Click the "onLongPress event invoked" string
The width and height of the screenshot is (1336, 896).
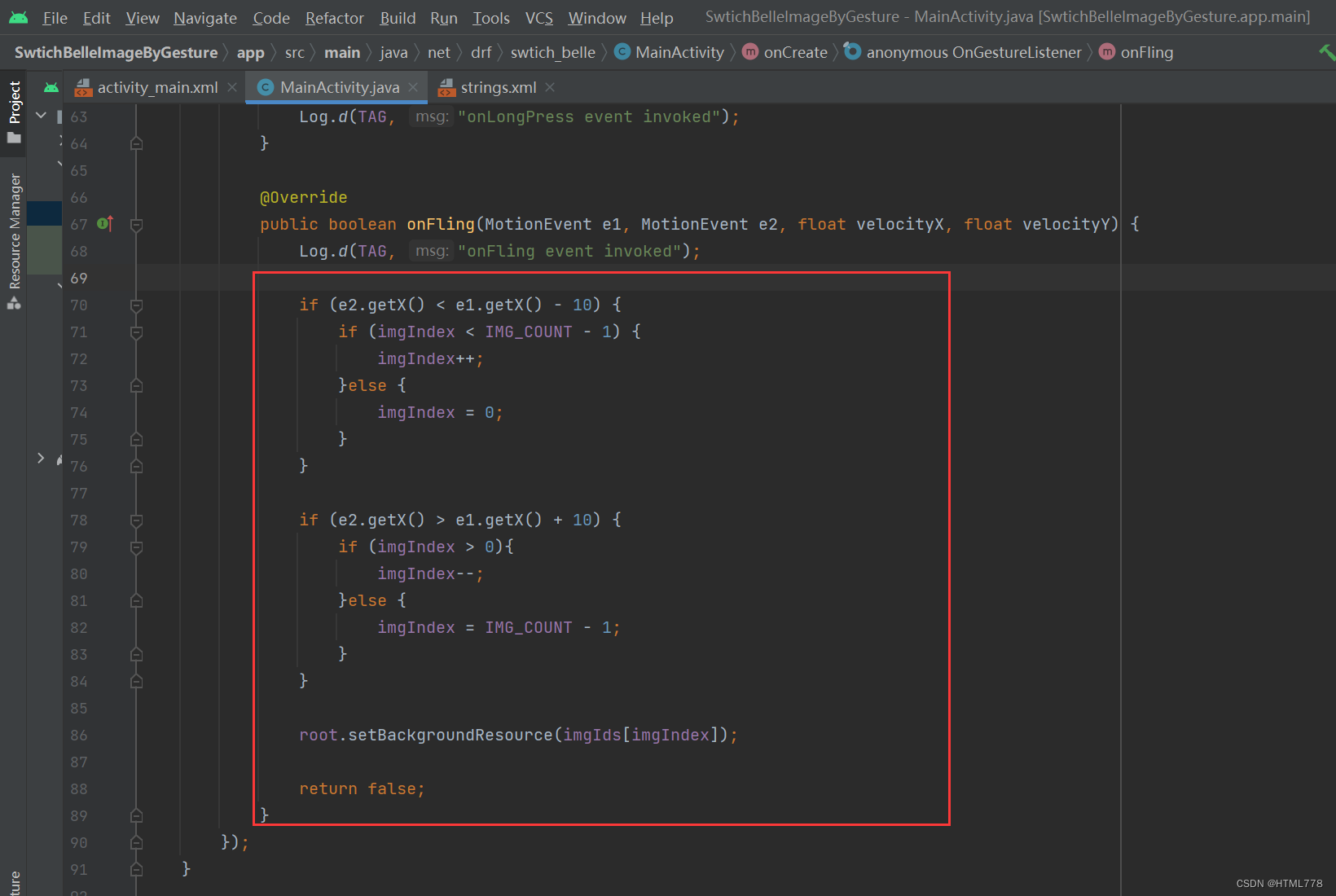[x=589, y=116]
